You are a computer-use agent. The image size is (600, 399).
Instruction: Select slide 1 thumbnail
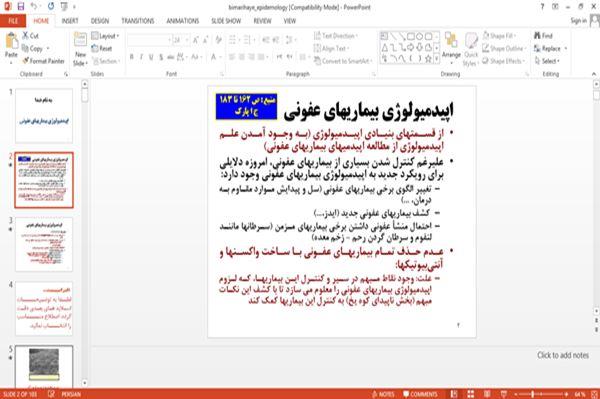pos(44,116)
